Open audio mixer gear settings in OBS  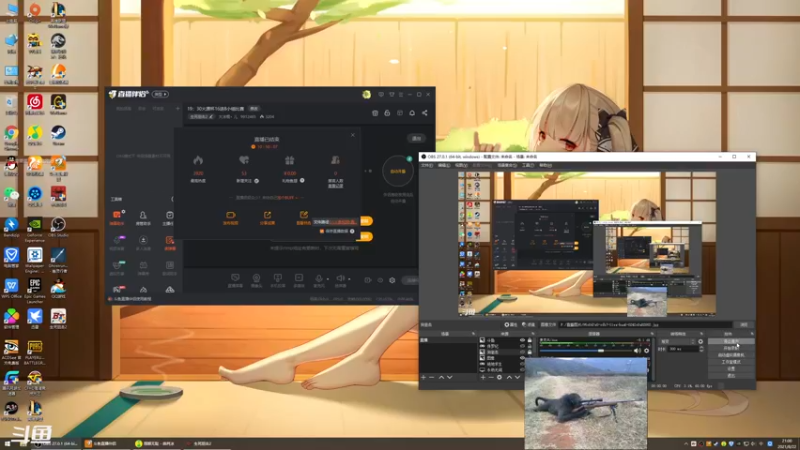pos(646,351)
